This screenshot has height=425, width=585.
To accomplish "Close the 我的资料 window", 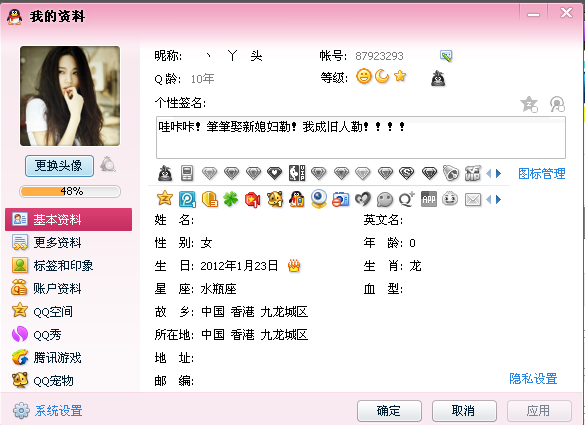I will coord(566,13).
